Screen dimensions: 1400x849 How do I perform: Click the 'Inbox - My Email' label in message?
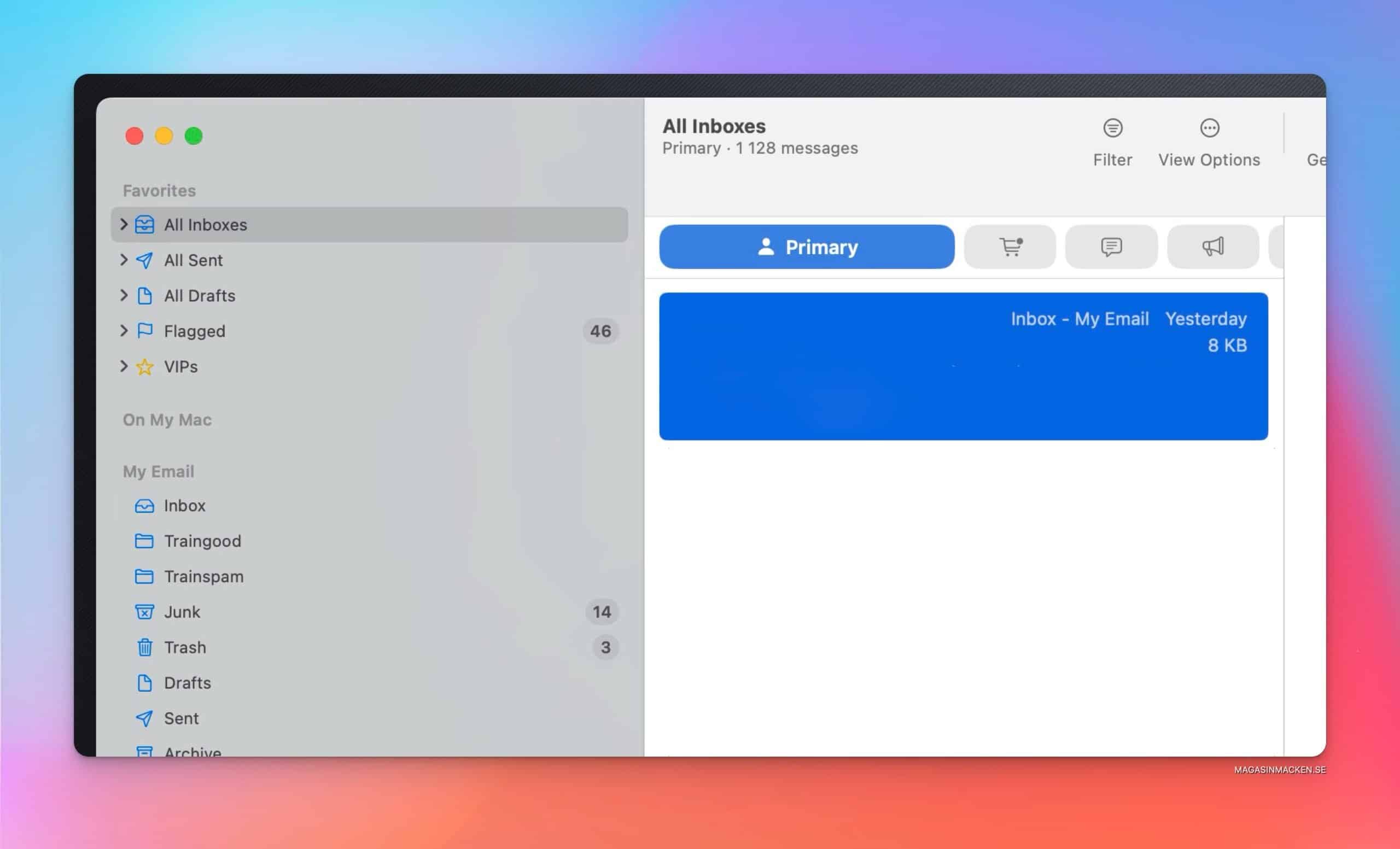tap(1080, 319)
